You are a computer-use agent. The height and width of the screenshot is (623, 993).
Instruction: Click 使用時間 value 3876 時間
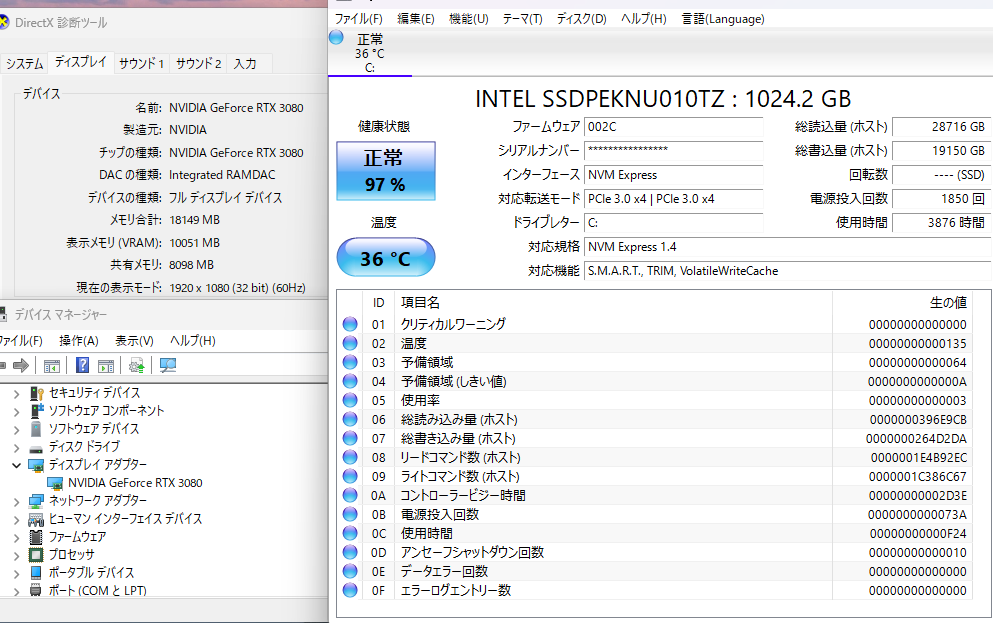941,223
